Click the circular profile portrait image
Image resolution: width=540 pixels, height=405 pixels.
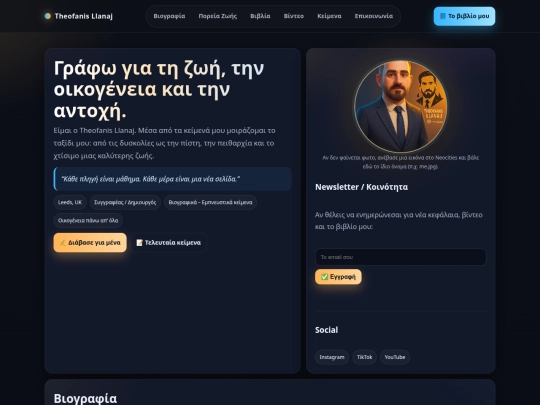[401, 106]
